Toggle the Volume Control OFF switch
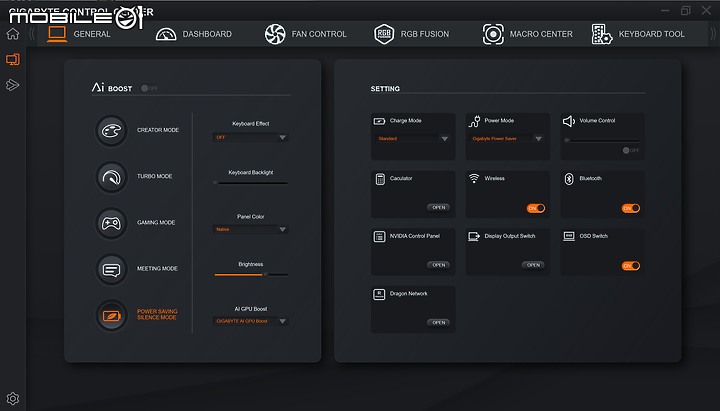This screenshot has height=411, width=720. click(630, 150)
